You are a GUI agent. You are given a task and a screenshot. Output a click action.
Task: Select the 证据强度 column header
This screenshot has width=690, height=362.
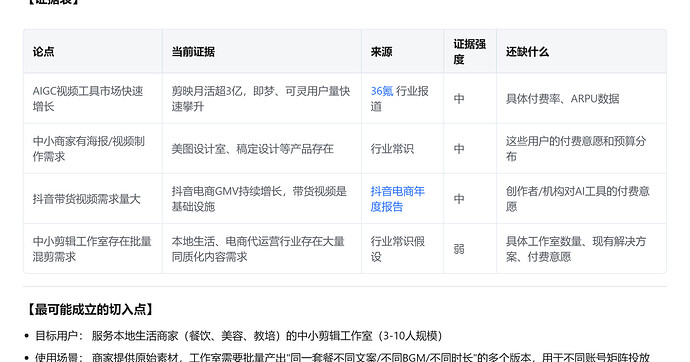[470, 51]
